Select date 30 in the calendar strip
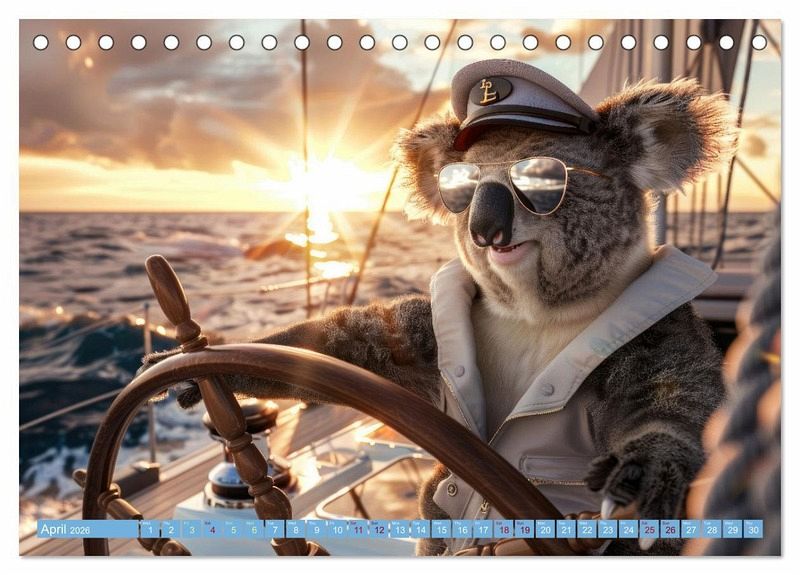Viewport: 800px width, 575px height. 754,529
